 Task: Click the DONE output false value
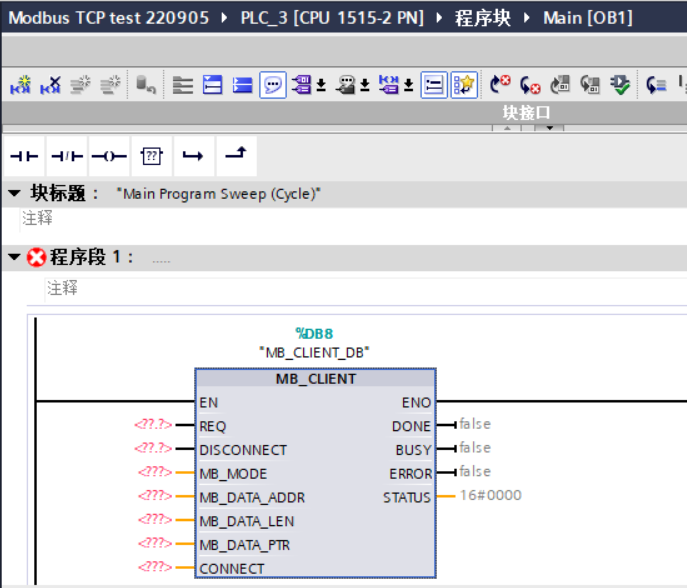tap(475, 424)
